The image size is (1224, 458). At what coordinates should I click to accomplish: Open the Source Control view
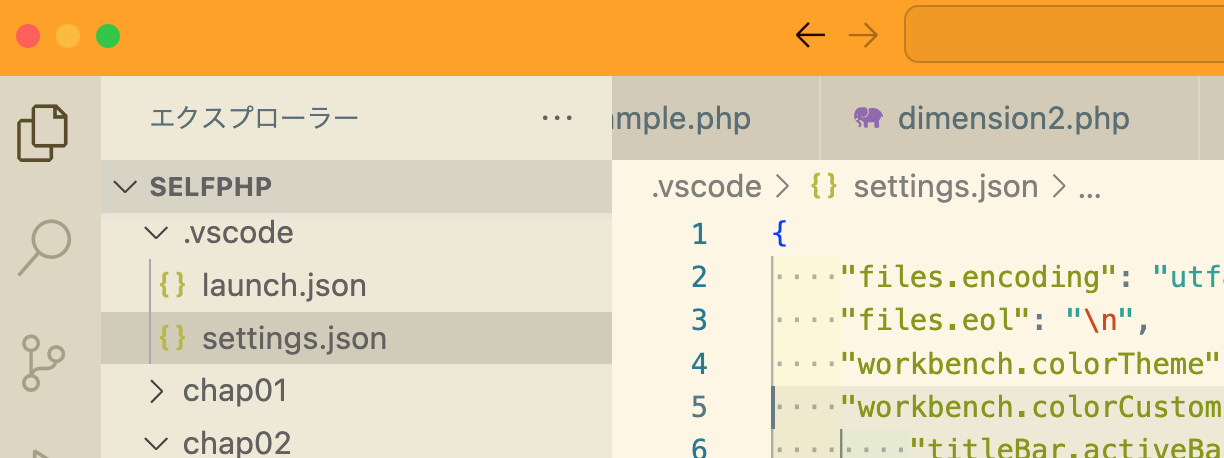(x=43, y=362)
